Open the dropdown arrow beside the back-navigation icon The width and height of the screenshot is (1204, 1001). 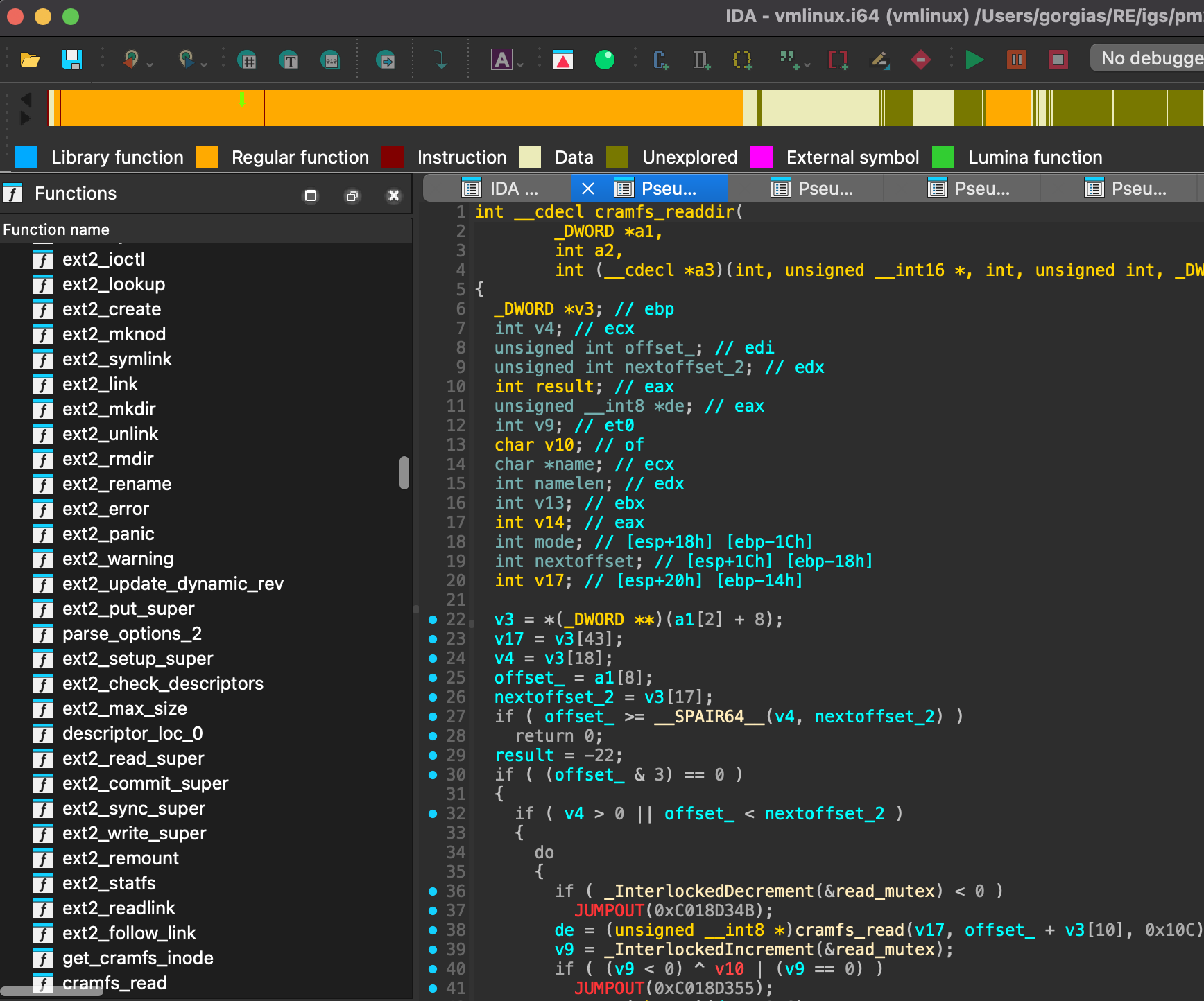(x=150, y=65)
